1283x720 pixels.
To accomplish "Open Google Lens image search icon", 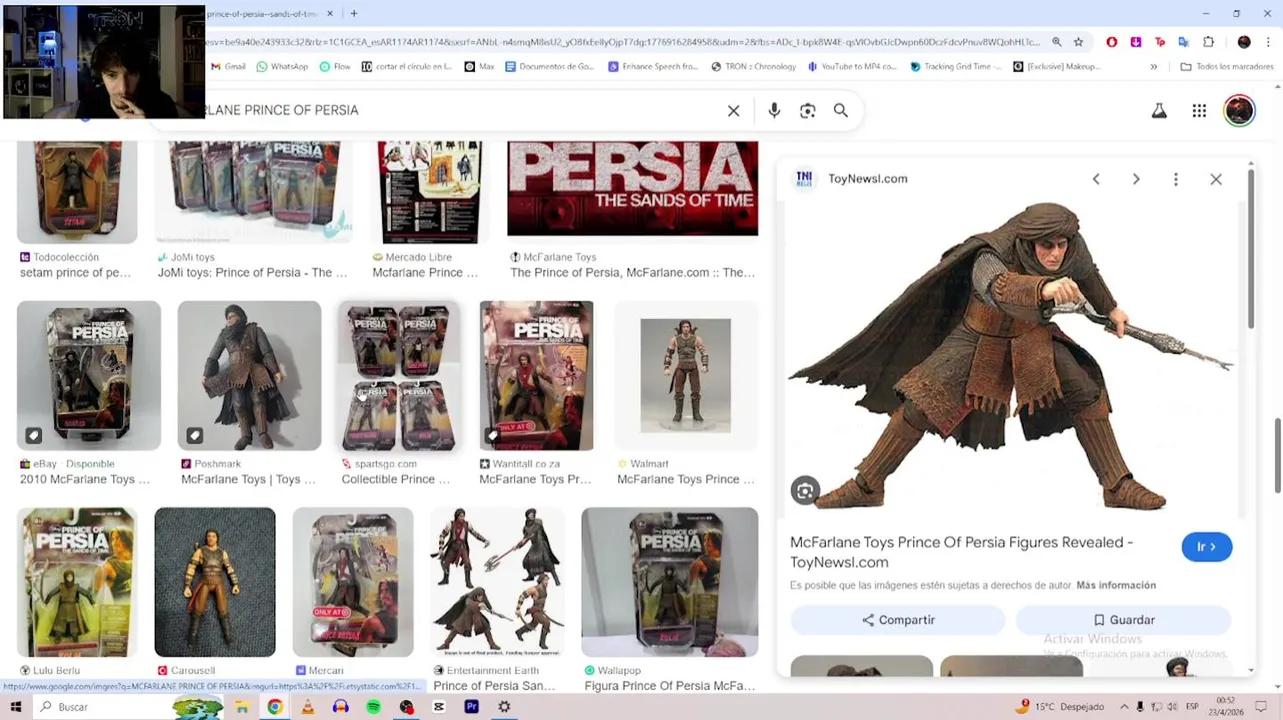I will coord(808,111).
